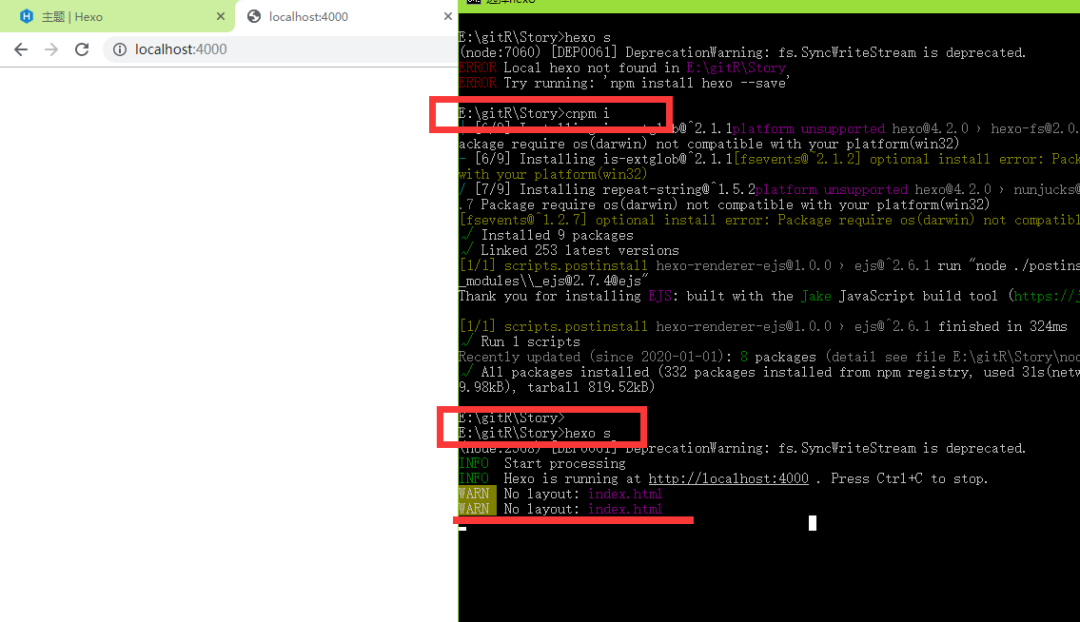Select the localhost:4000 browser tab
This screenshot has width=1080, height=622.
tap(348, 17)
